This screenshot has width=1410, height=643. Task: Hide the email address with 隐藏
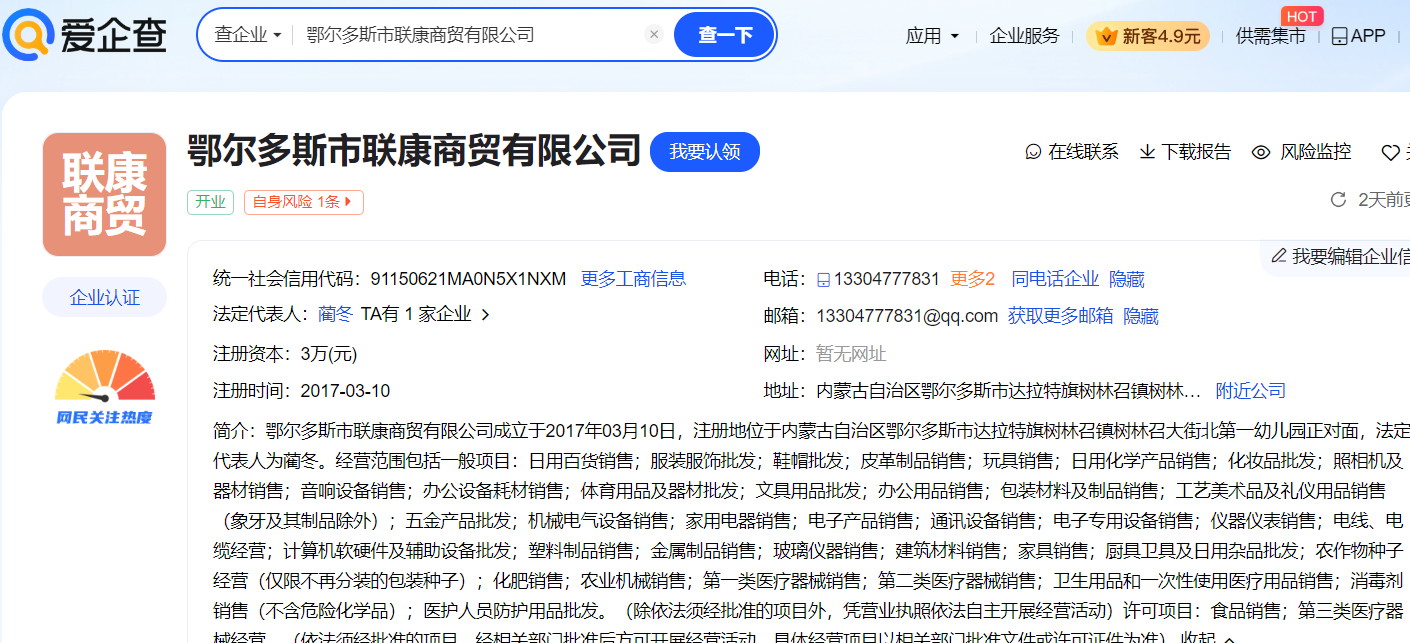click(1141, 316)
